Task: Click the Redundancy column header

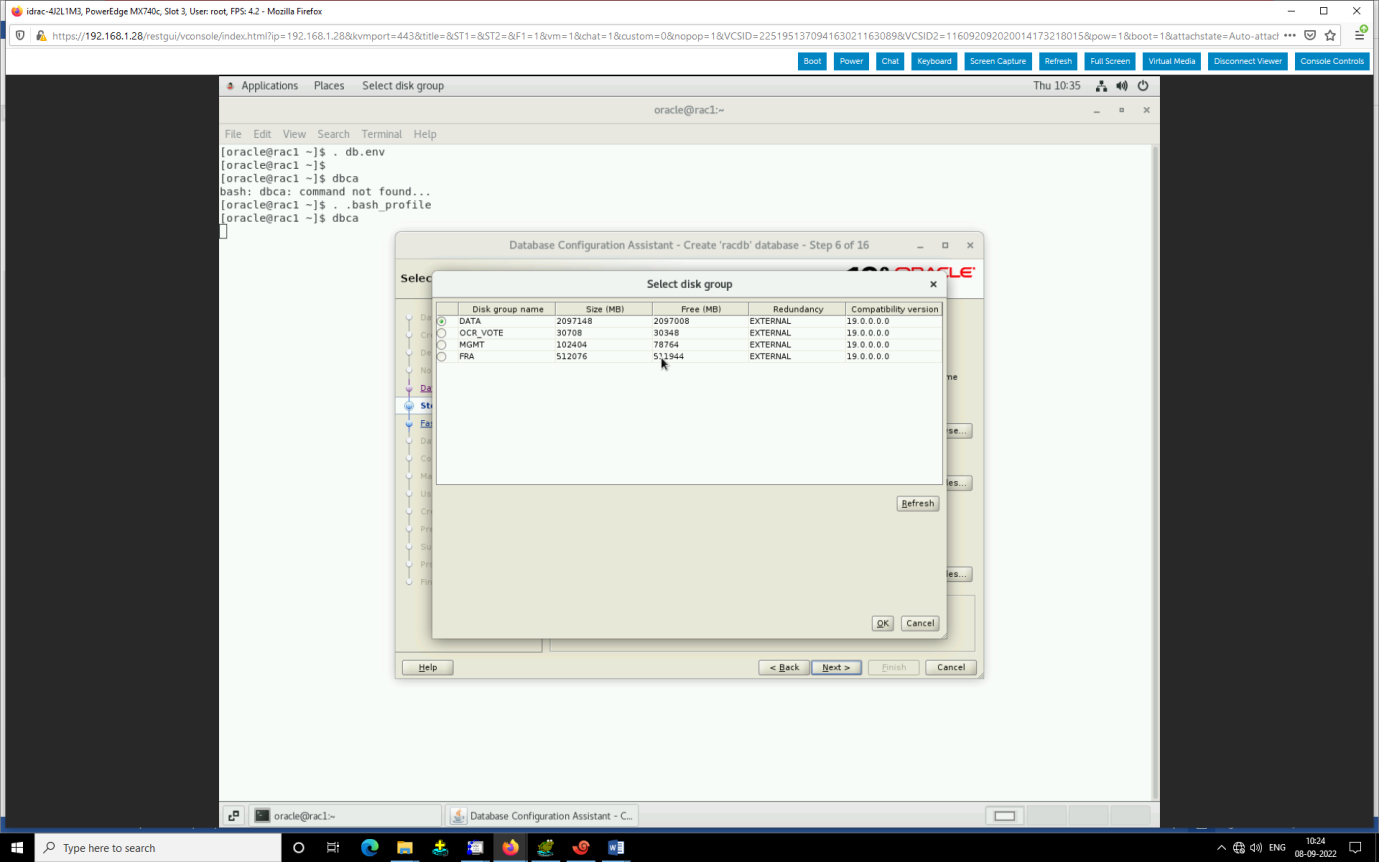Action: click(x=797, y=309)
